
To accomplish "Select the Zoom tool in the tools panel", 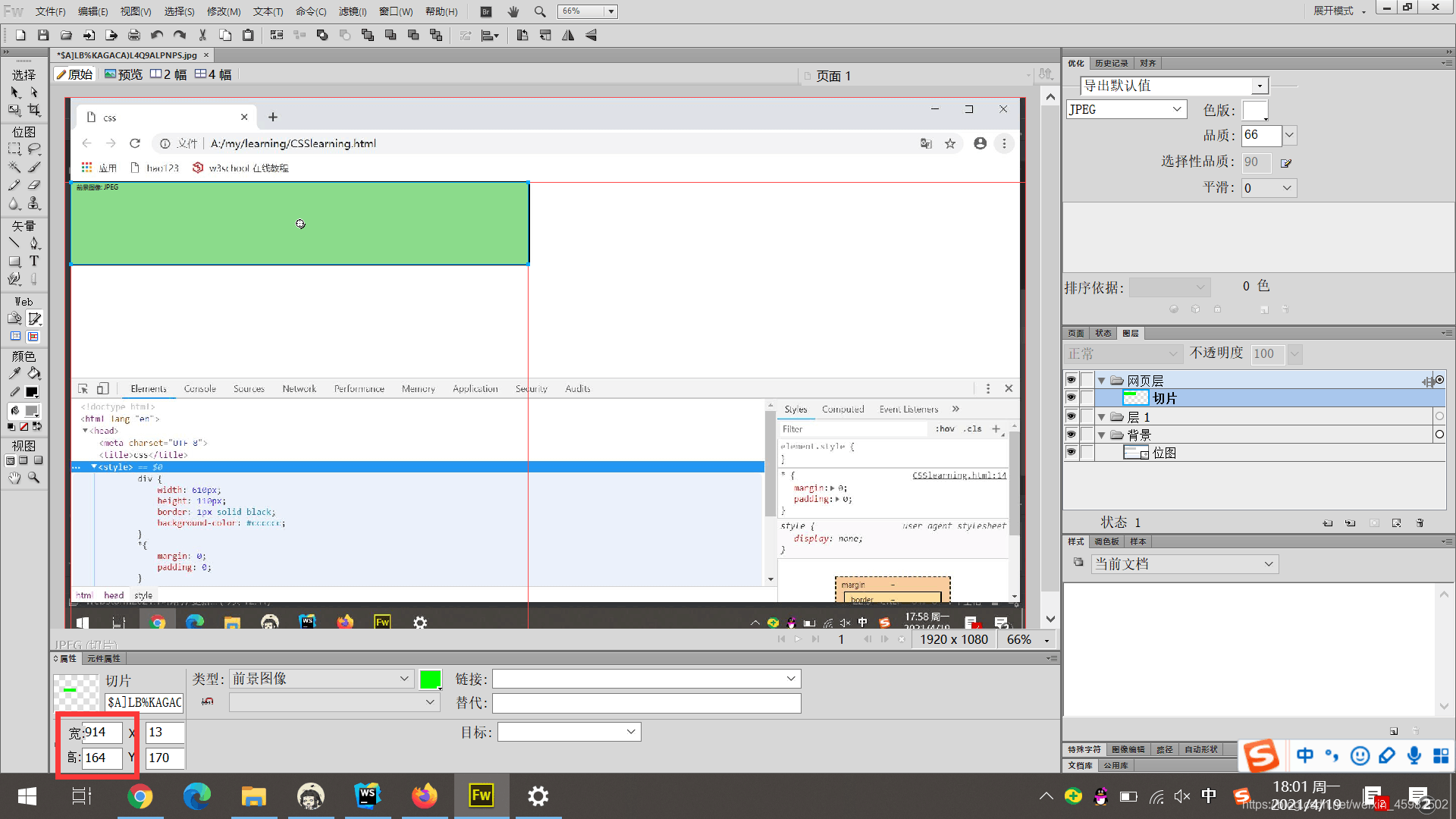I will tap(34, 478).
